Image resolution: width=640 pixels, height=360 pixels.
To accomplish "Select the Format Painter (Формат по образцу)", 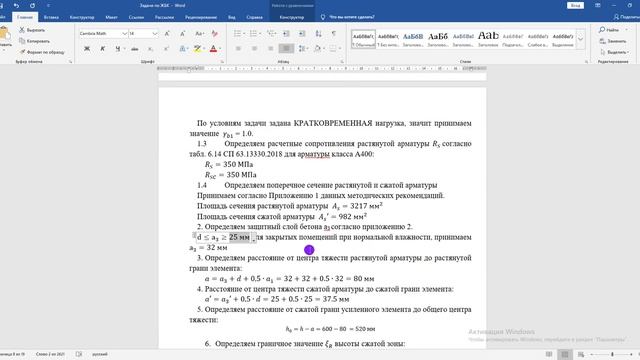I will click(42, 52).
